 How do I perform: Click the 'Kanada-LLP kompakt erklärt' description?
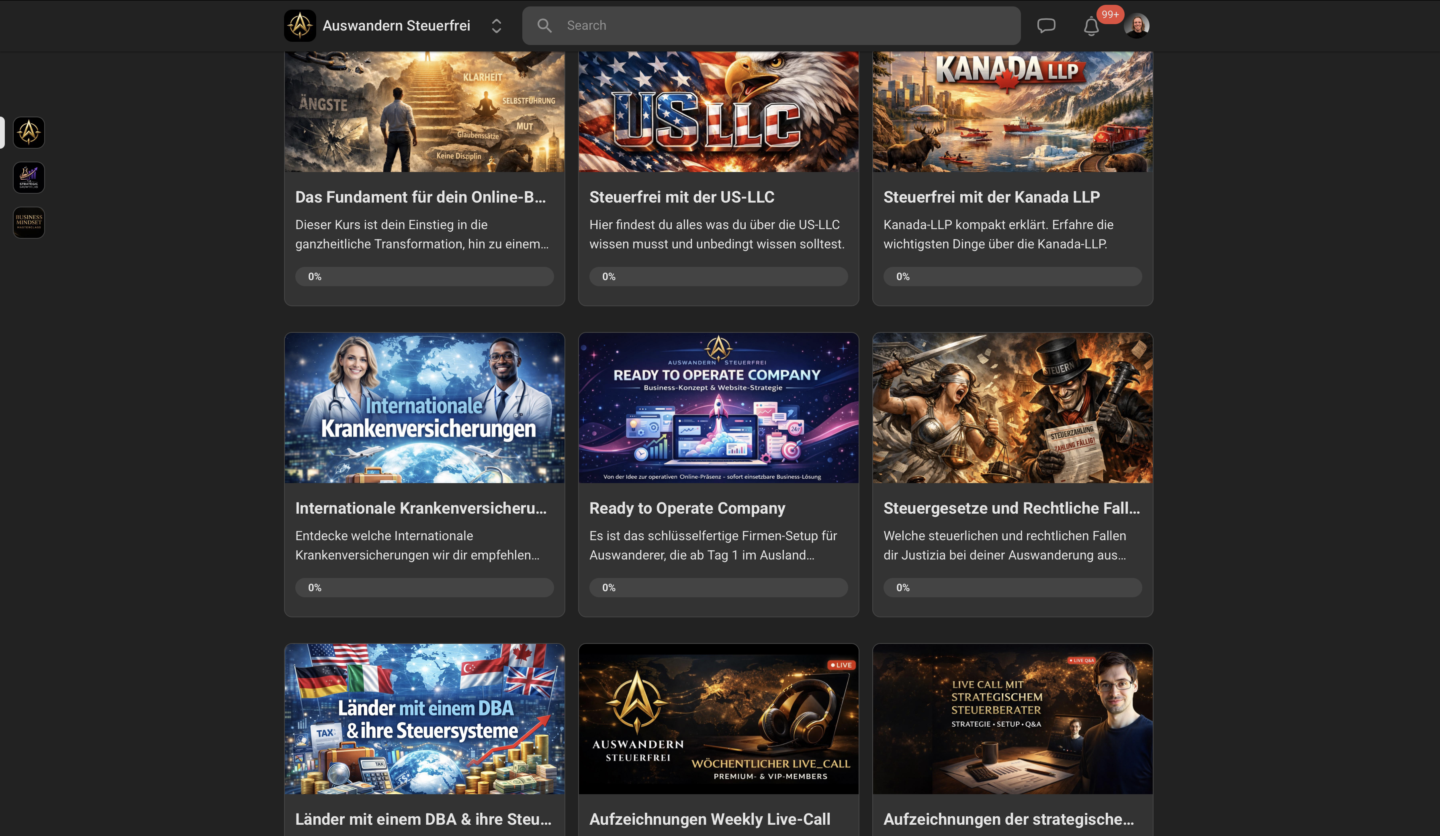[998, 234]
